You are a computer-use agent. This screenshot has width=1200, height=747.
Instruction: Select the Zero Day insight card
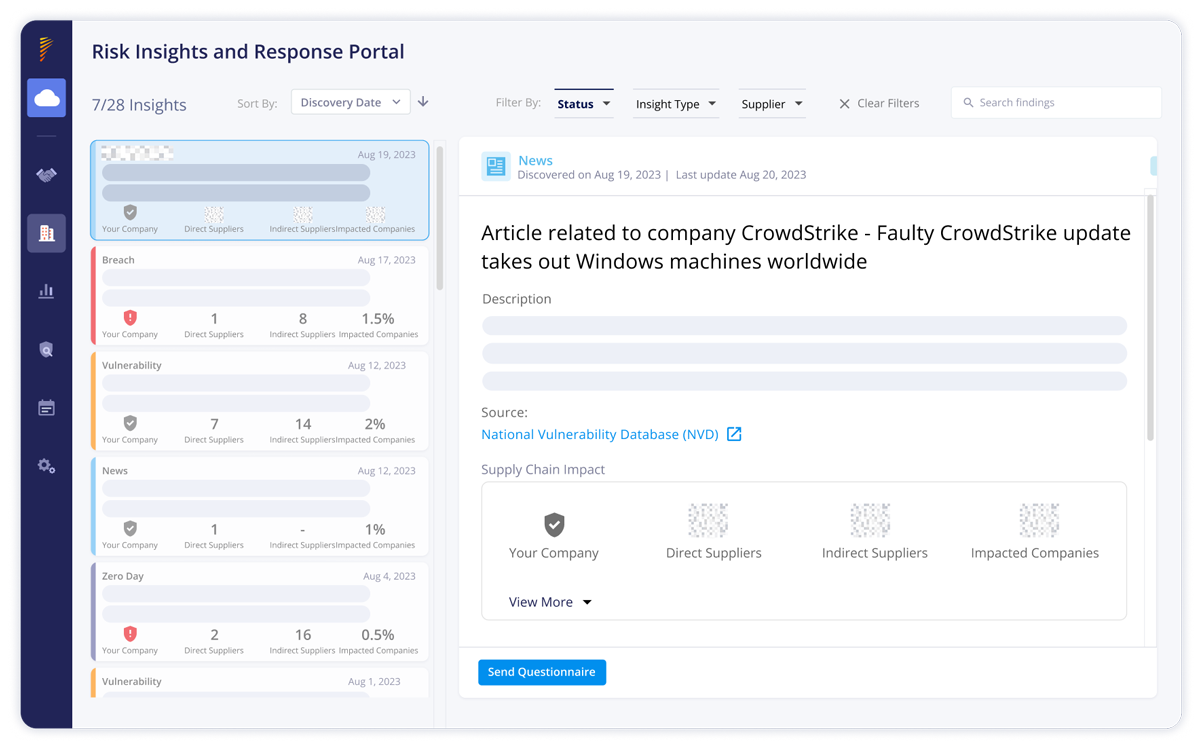pos(260,611)
